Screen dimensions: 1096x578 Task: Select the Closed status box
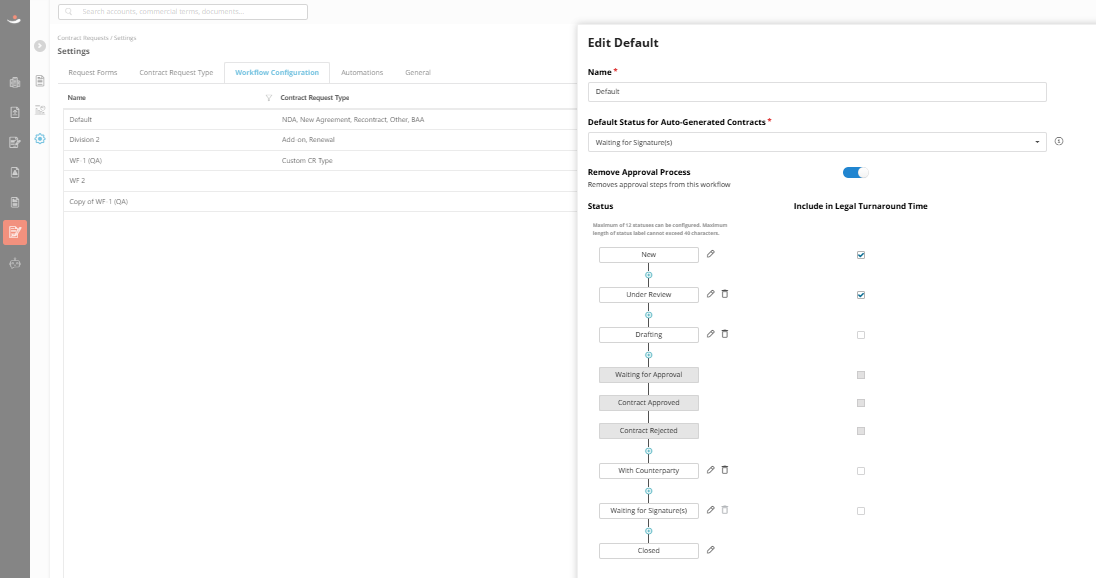click(649, 551)
